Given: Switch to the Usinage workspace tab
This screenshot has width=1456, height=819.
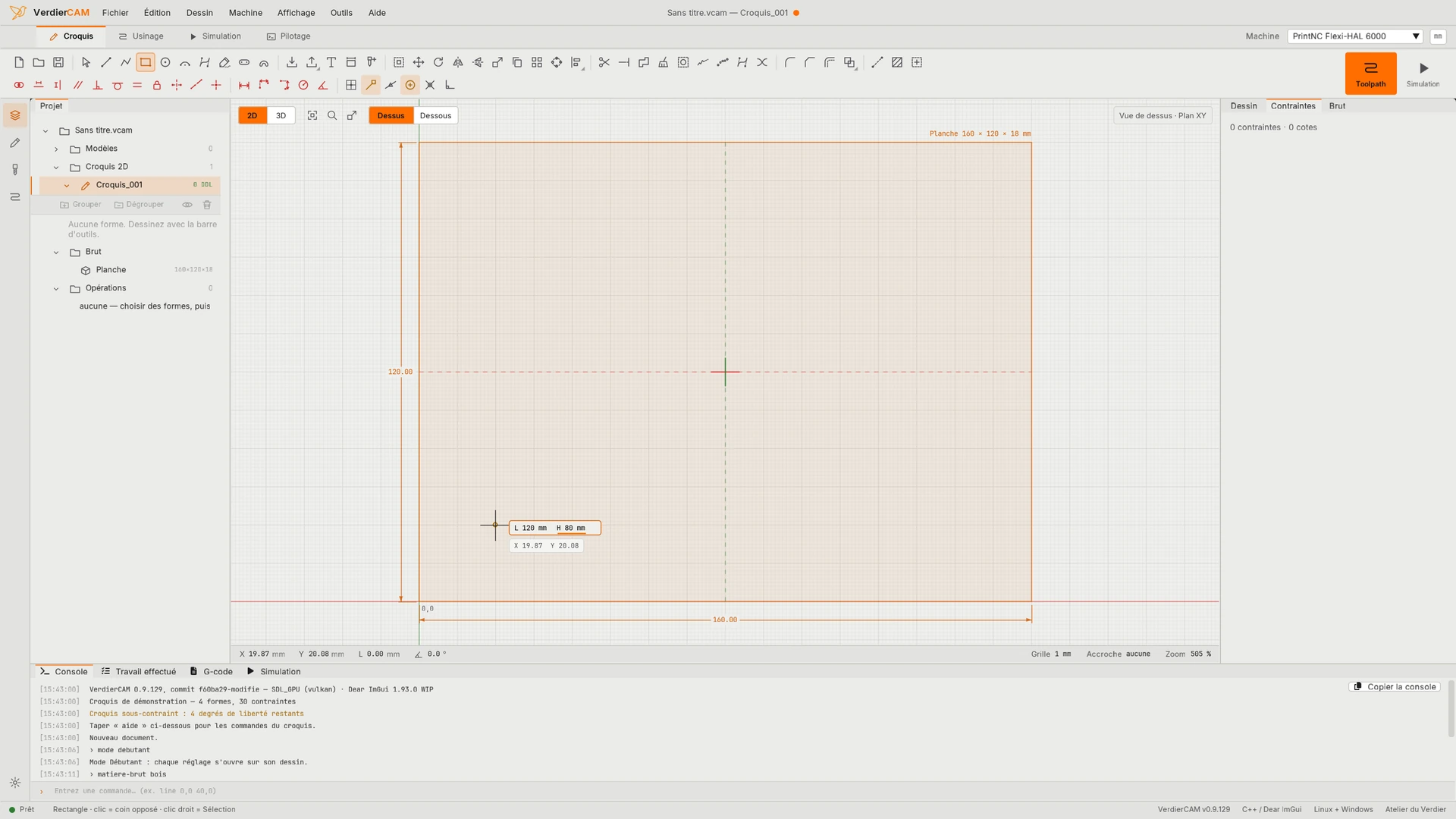Looking at the screenshot, I should (141, 36).
